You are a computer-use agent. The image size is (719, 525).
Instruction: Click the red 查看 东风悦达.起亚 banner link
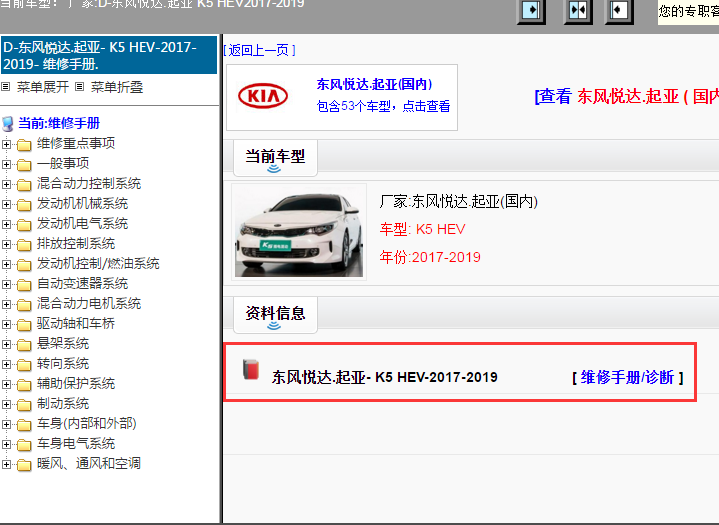pos(626,96)
